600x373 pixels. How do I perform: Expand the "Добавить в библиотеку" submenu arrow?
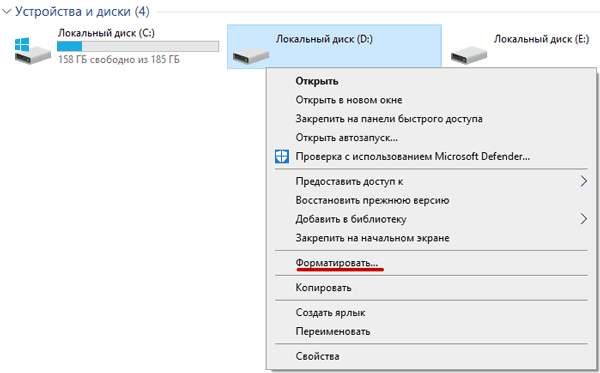tap(583, 219)
